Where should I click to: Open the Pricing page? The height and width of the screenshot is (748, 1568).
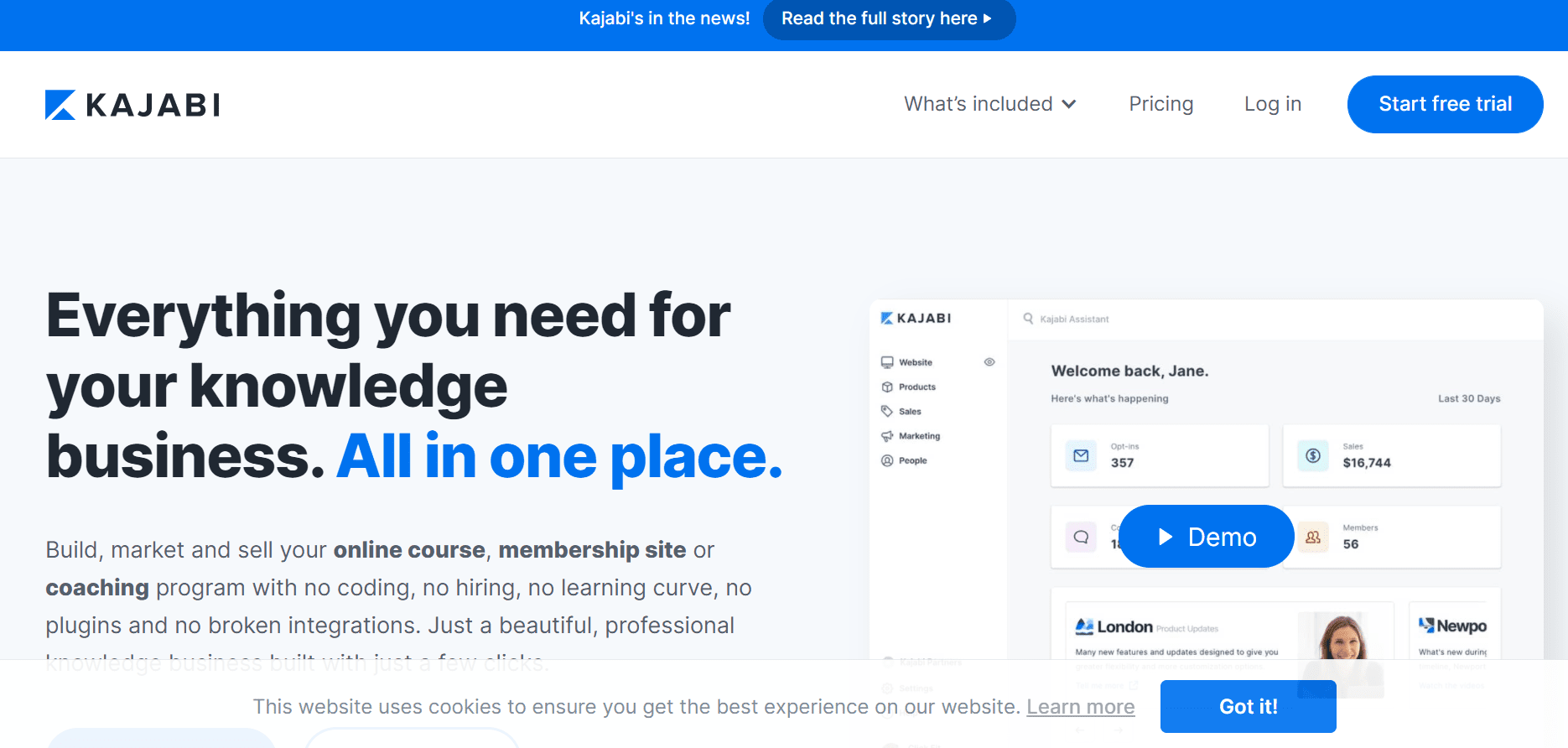tap(1160, 104)
